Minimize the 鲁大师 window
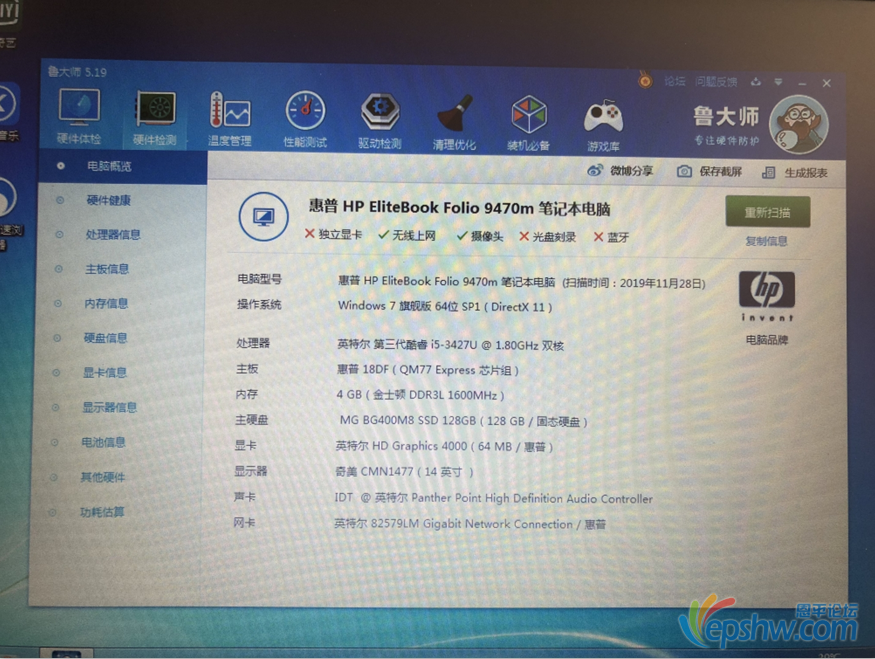The width and height of the screenshot is (875, 659). pos(802,83)
